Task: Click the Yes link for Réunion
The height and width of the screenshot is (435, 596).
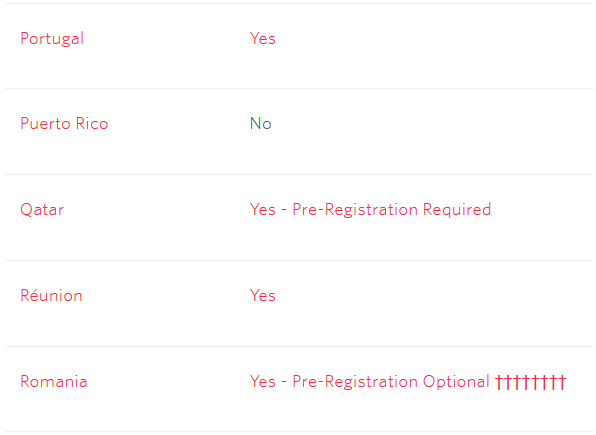Action: pos(263,295)
